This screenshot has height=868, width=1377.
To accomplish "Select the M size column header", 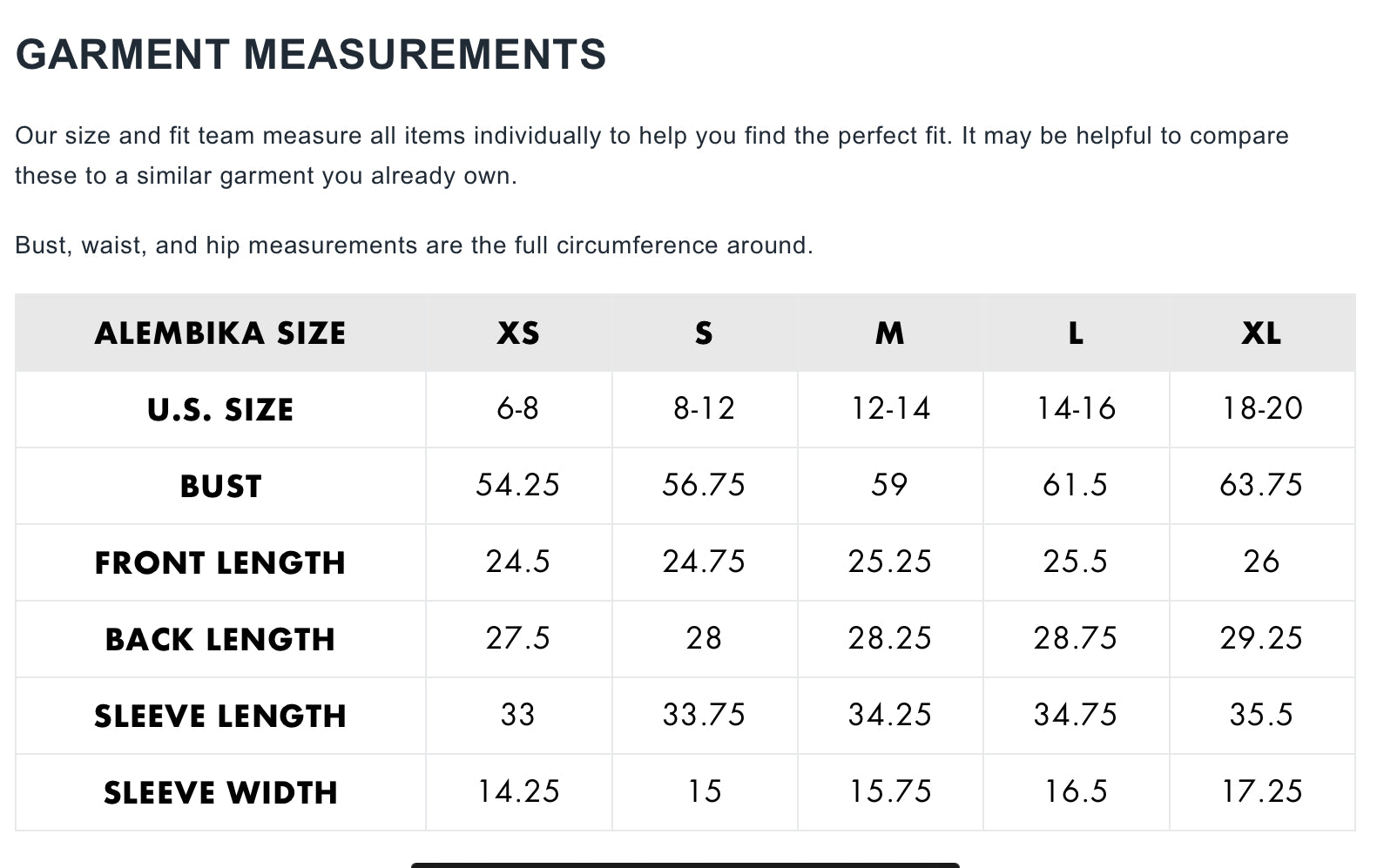I will (890, 333).
